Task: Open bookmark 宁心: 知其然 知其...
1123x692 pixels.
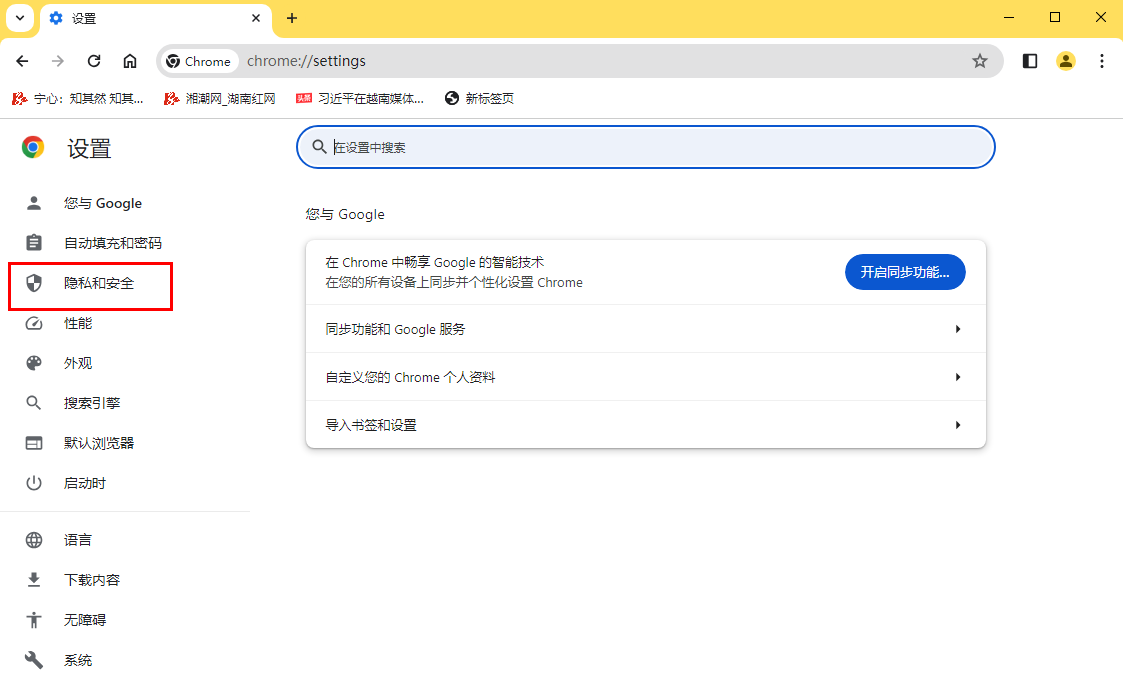Action: 78,98
